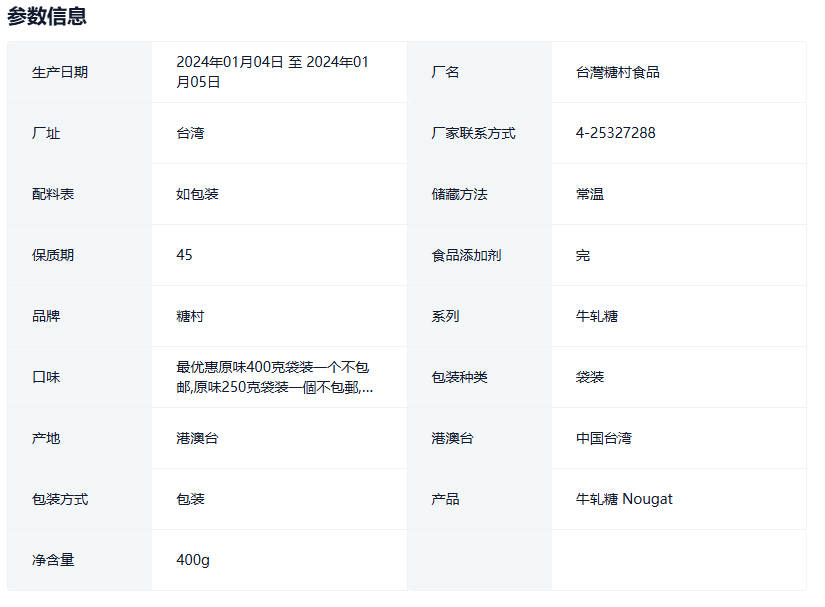The width and height of the screenshot is (825, 607).
Task: Click the shelf life value 45
Action: pyautogui.click(x=184, y=255)
